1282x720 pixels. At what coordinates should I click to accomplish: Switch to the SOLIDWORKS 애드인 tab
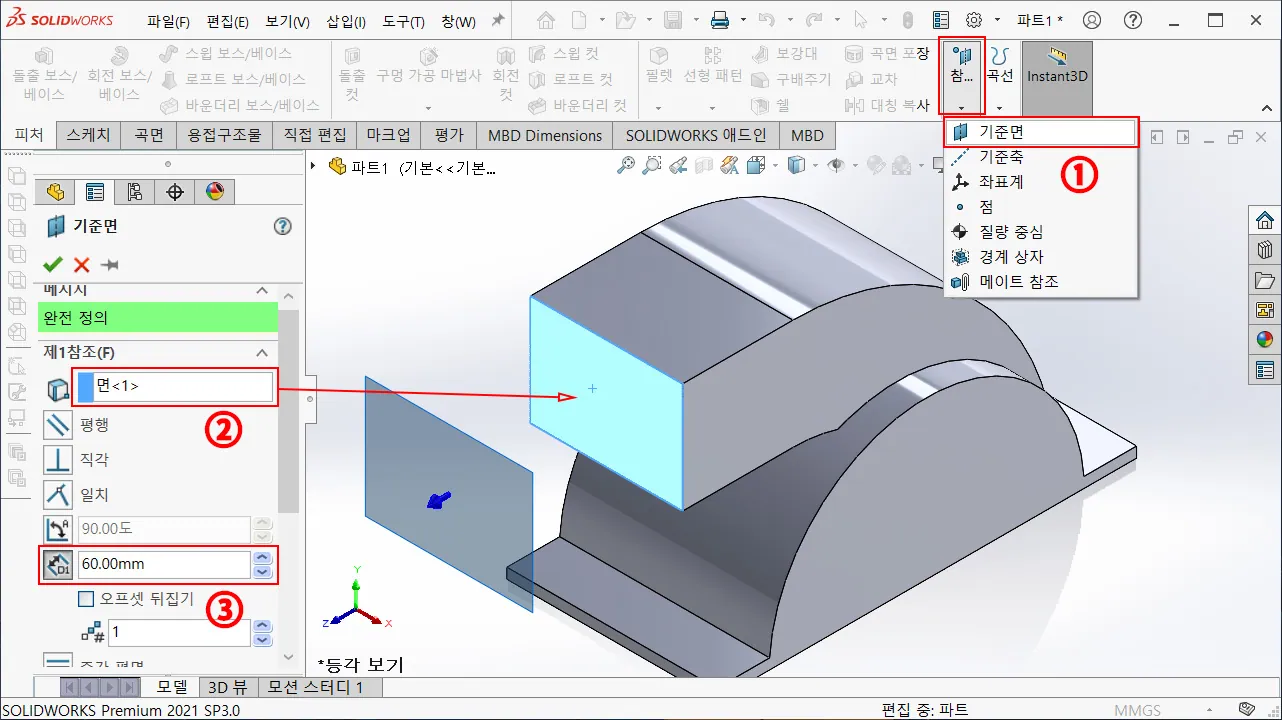(696, 135)
